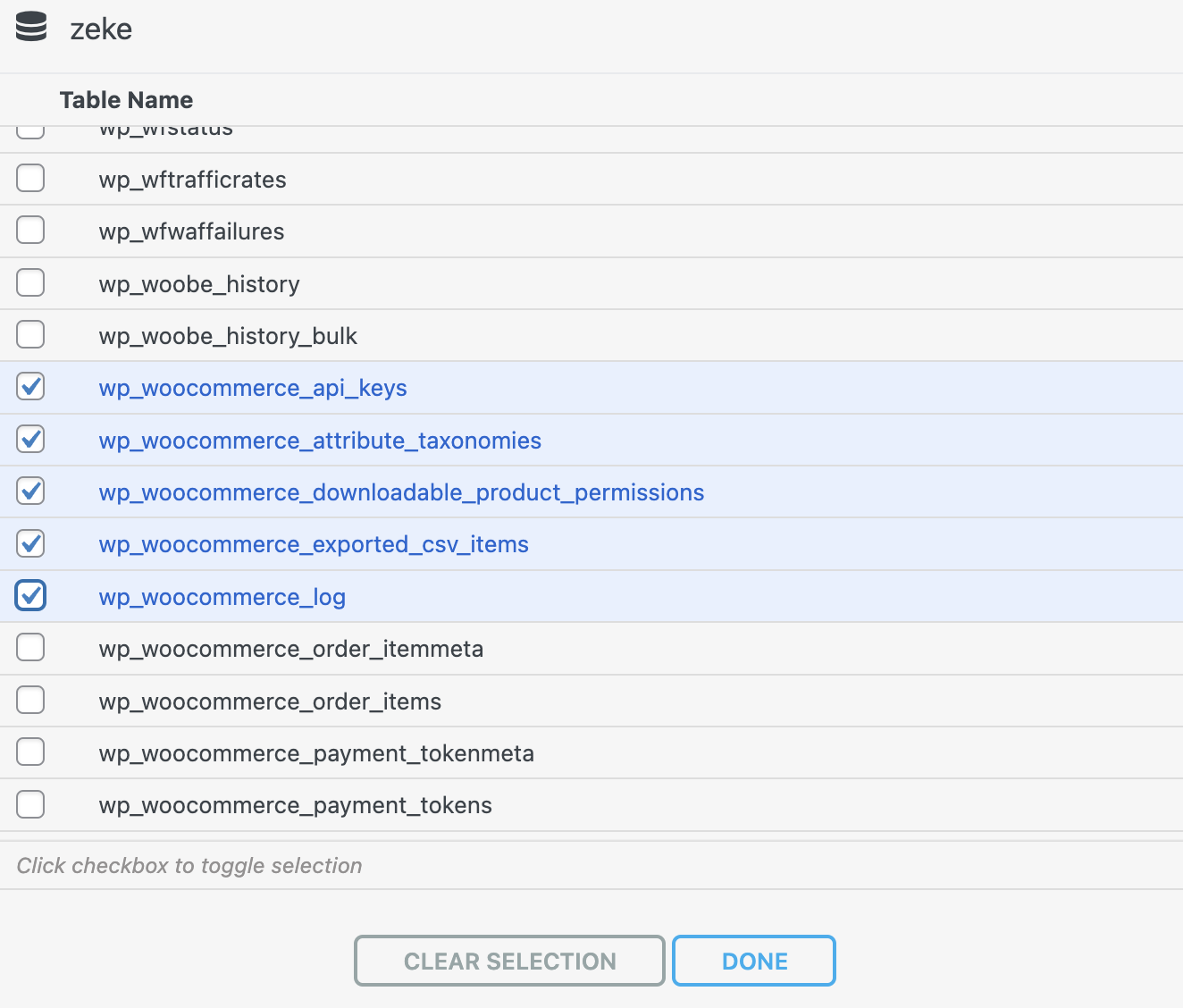Viewport: 1183px width, 1008px height.
Task: Enable the wp_wfwaffailures table checkbox
Action: pyautogui.click(x=30, y=231)
